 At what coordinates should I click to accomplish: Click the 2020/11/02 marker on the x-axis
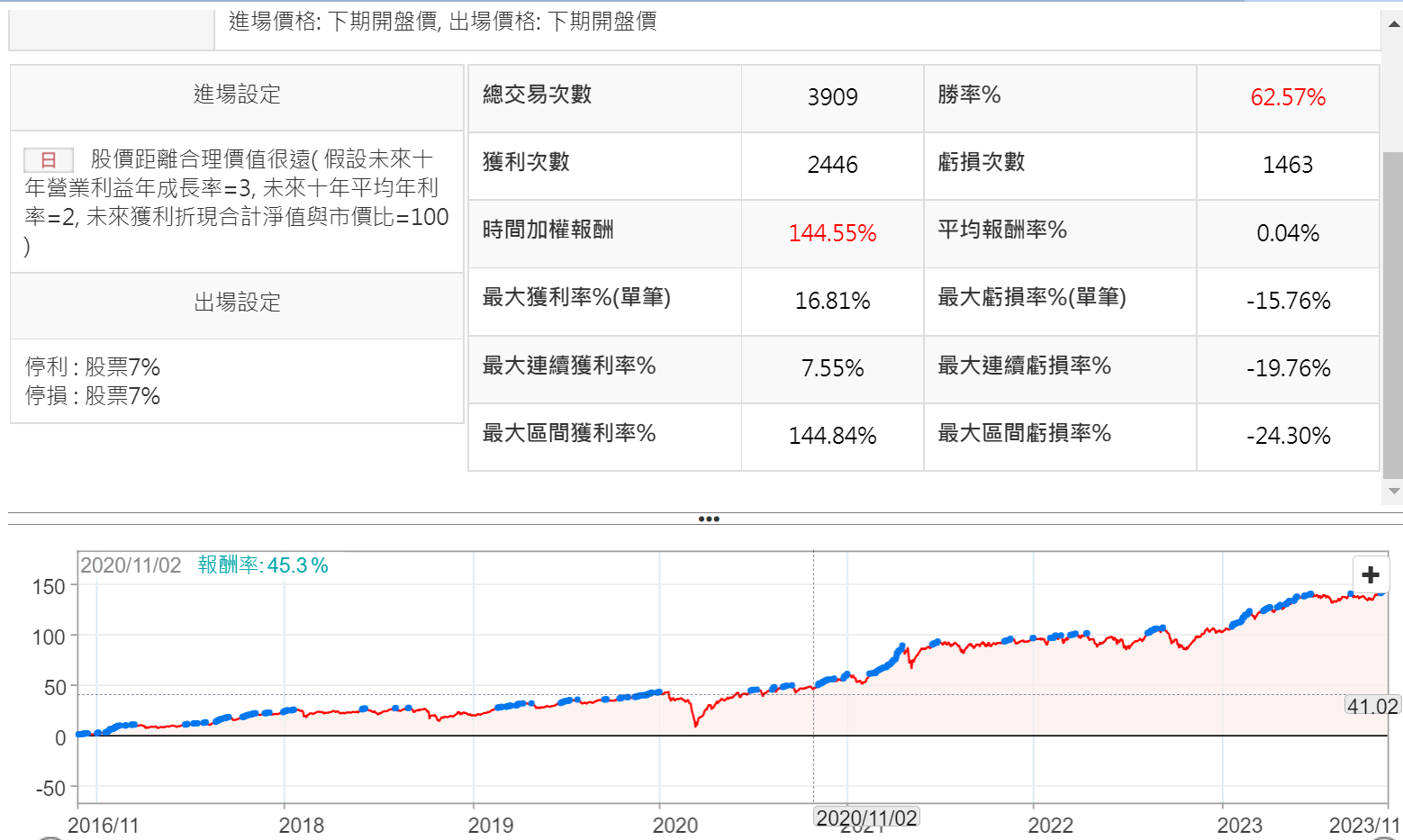coord(866,817)
